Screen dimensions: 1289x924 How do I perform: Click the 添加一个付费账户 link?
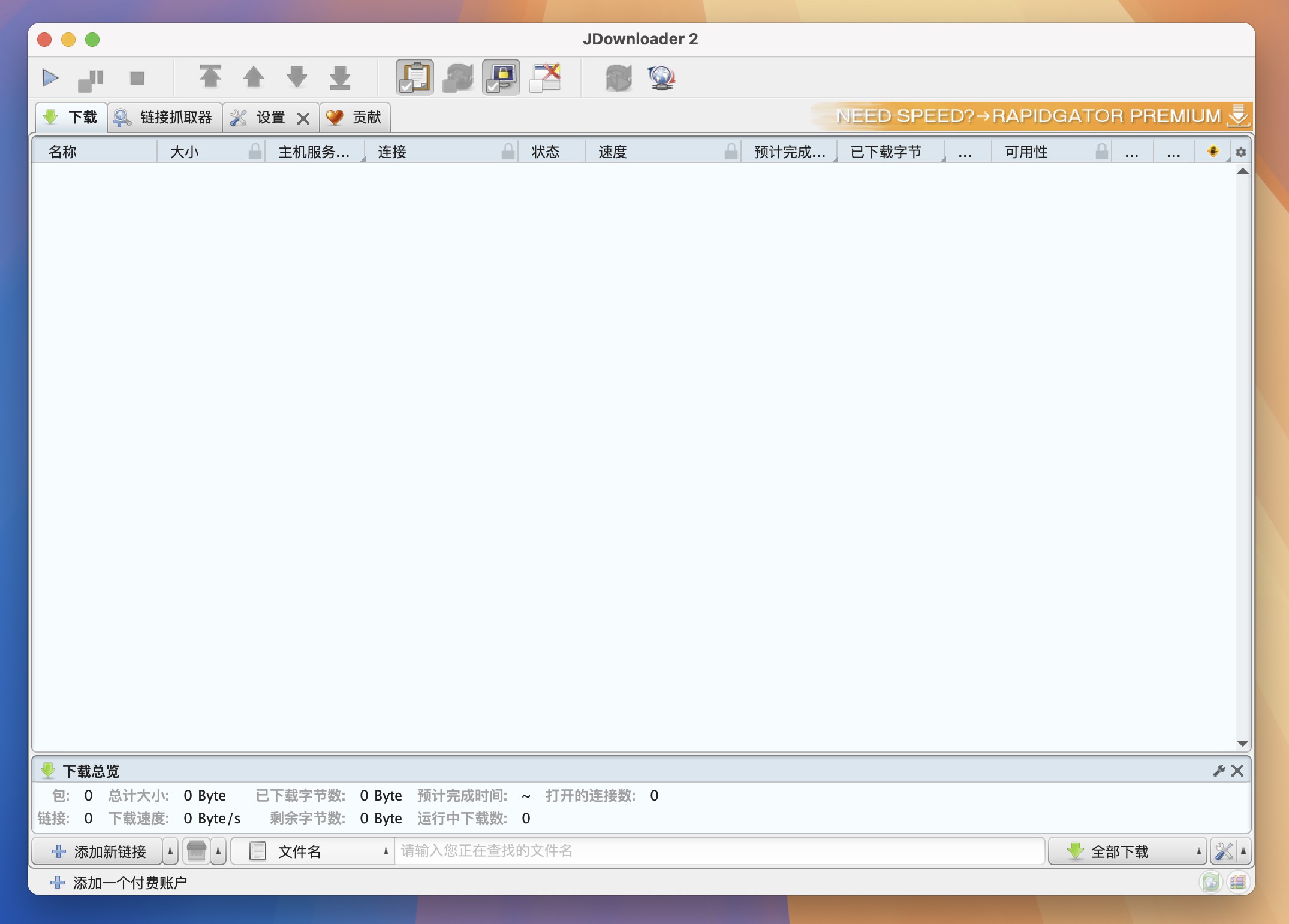click(x=119, y=882)
